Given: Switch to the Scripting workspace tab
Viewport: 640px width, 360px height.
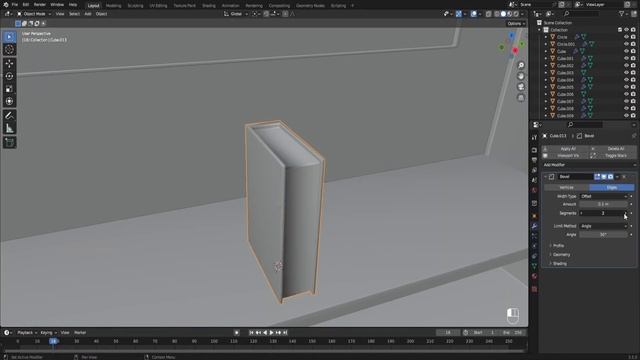Looking at the screenshot, I should click(x=338, y=6).
